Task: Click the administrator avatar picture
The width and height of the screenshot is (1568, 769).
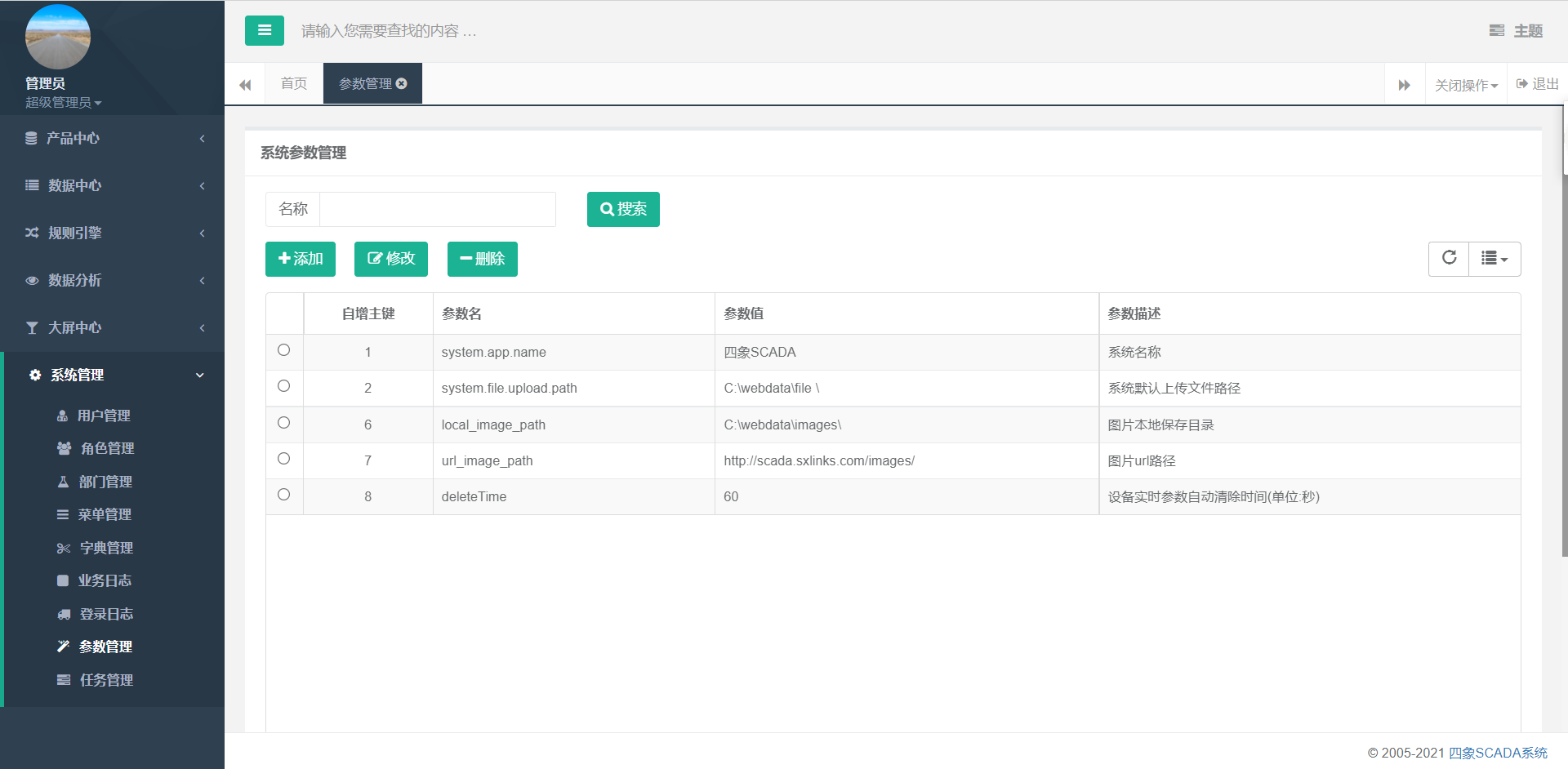Action: pyautogui.click(x=57, y=38)
